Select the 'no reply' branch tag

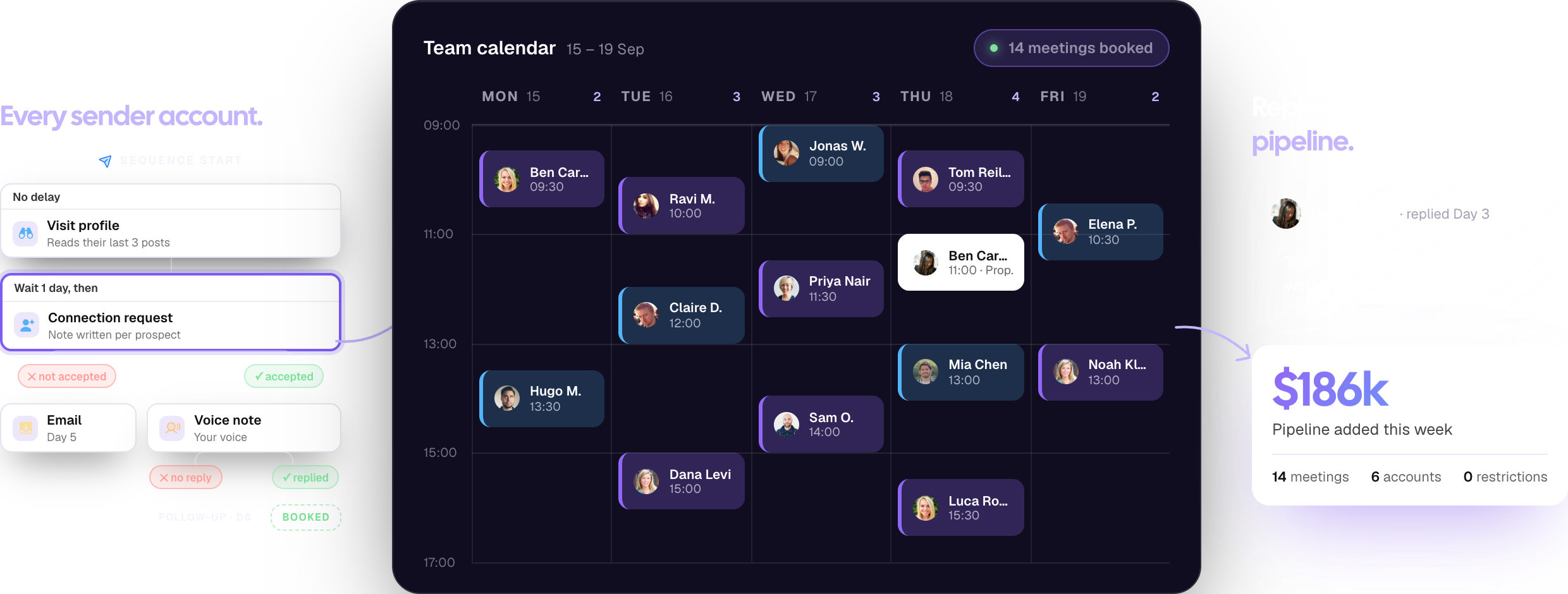tap(186, 478)
